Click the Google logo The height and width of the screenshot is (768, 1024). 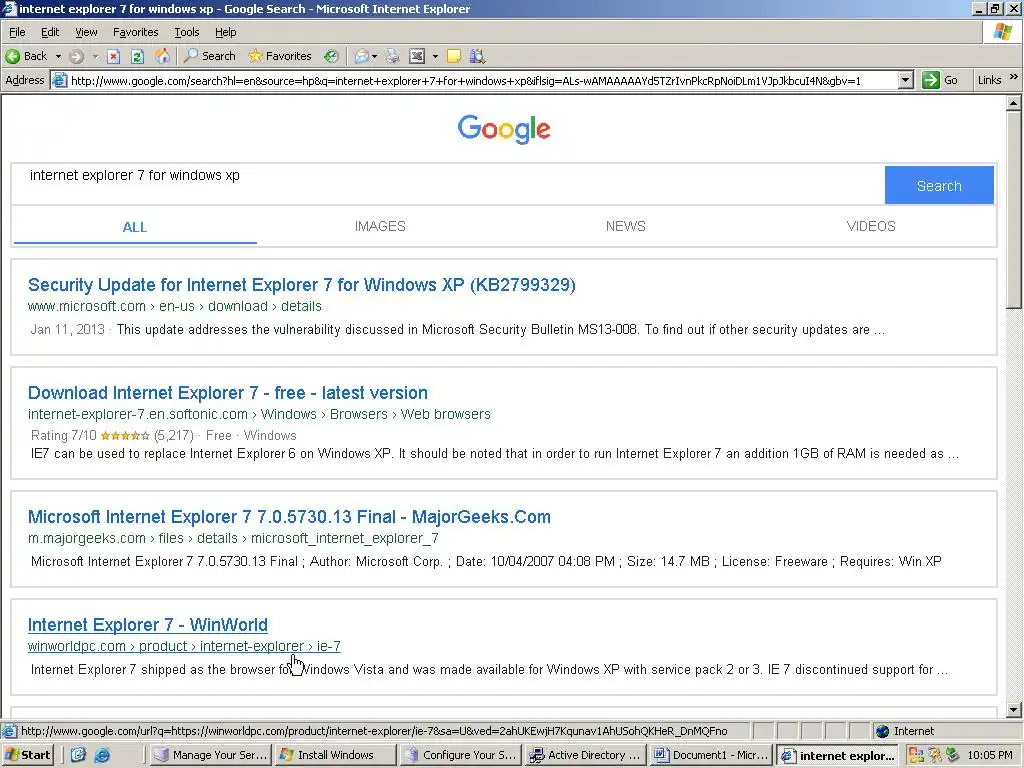click(x=504, y=129)
